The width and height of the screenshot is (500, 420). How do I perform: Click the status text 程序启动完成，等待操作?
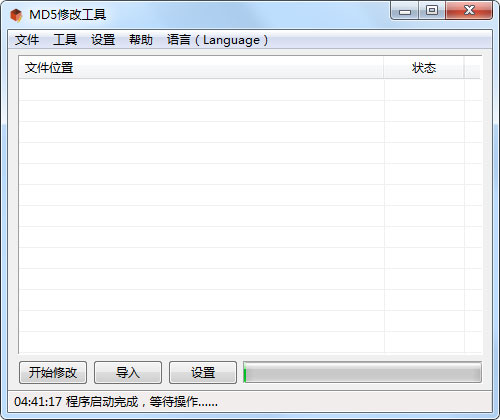point(142,402)
